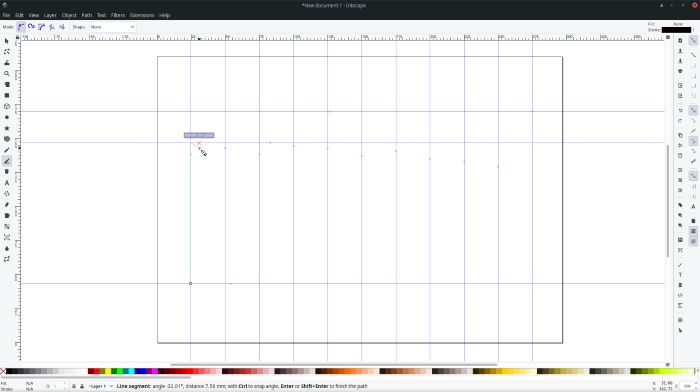The width and height of the screenshot is (700, 392).
Task: Select the Pen Bezier tool
Action: coord(7,161)
